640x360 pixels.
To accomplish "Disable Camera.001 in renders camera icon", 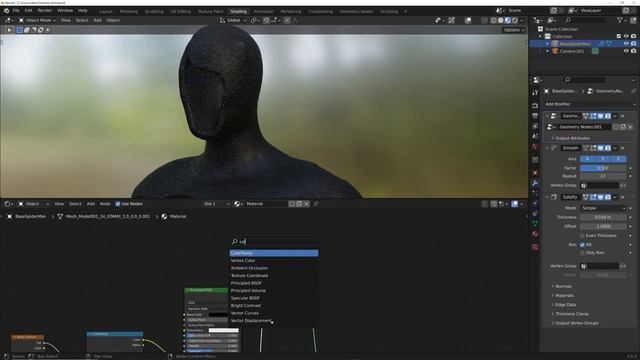I will [633, 51].
